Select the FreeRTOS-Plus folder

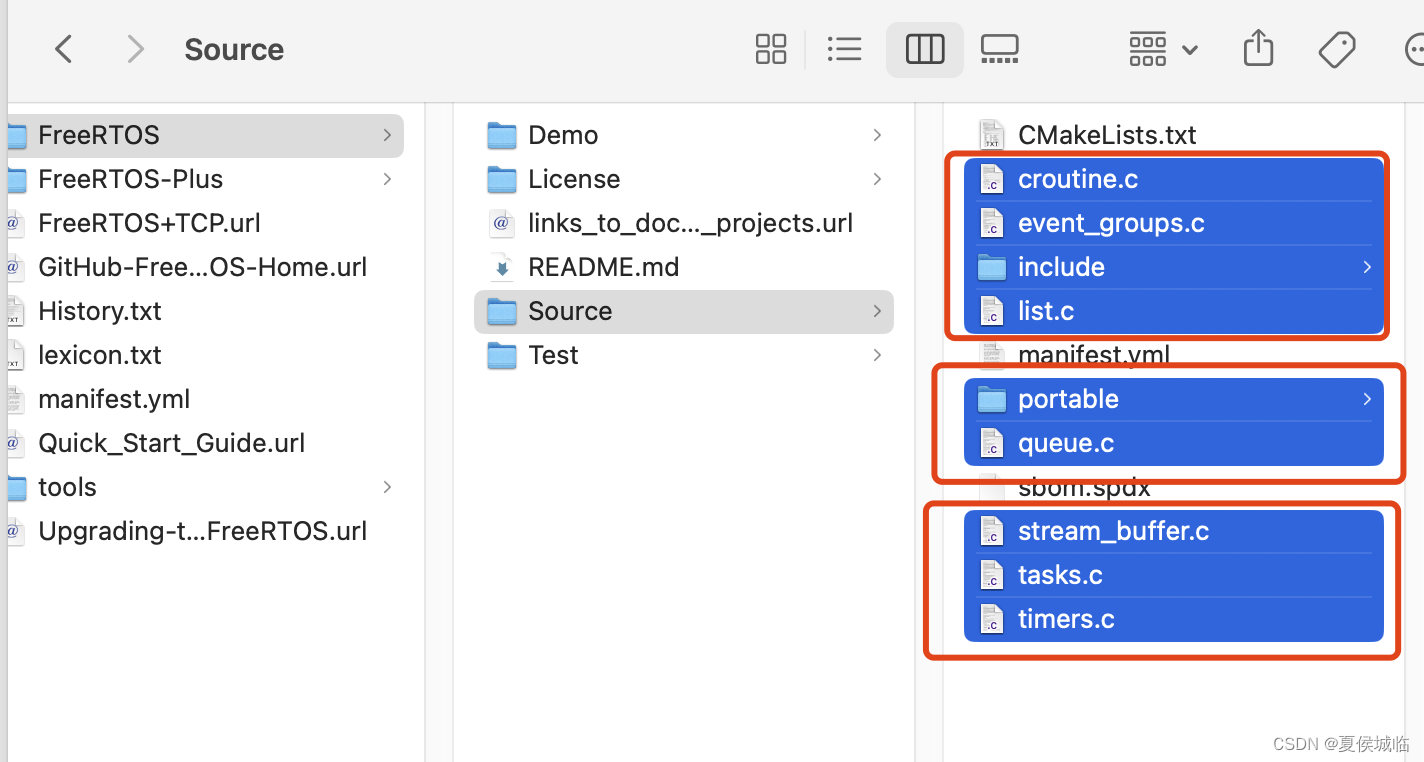click(x=205, y=179)
